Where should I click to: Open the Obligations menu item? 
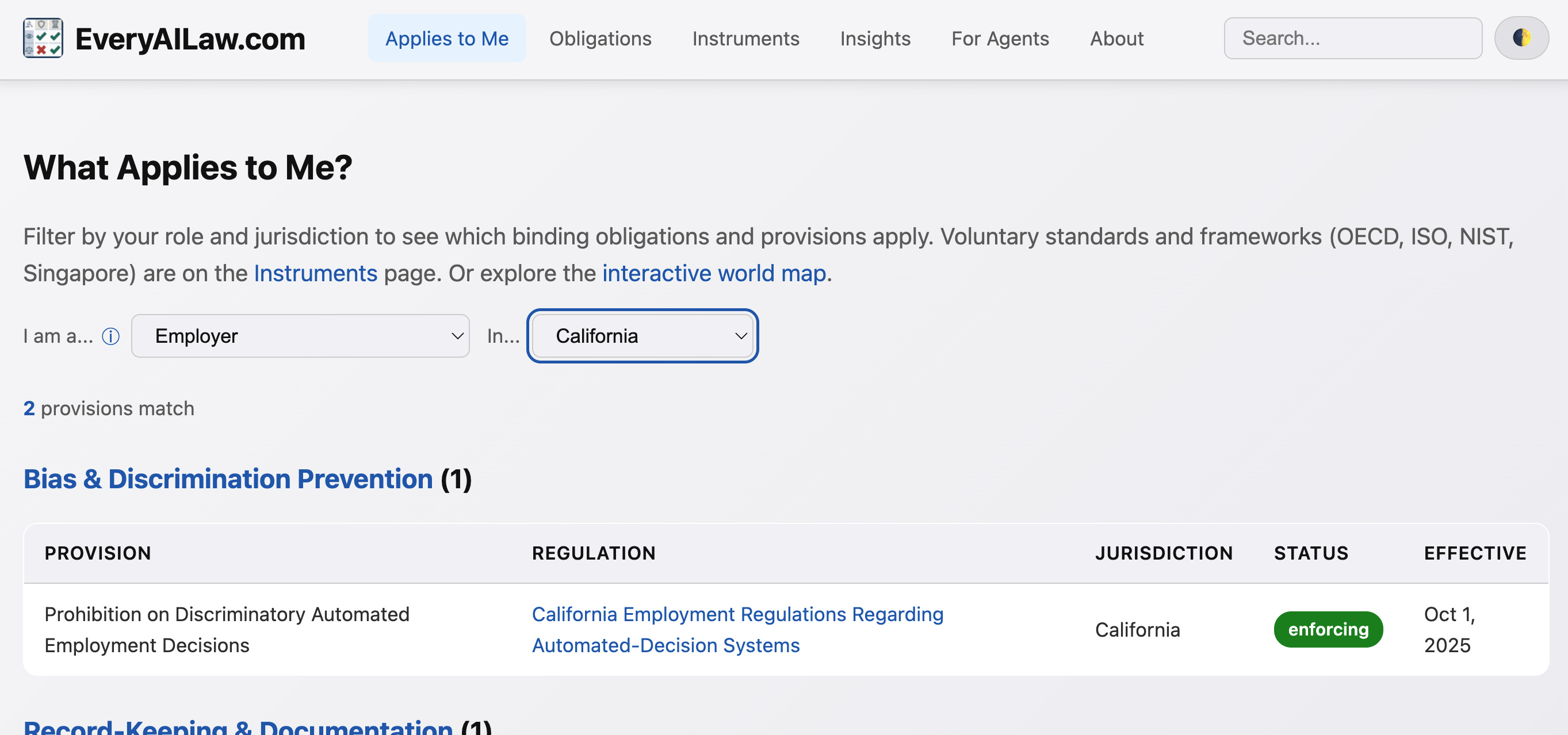coord(600,39)
